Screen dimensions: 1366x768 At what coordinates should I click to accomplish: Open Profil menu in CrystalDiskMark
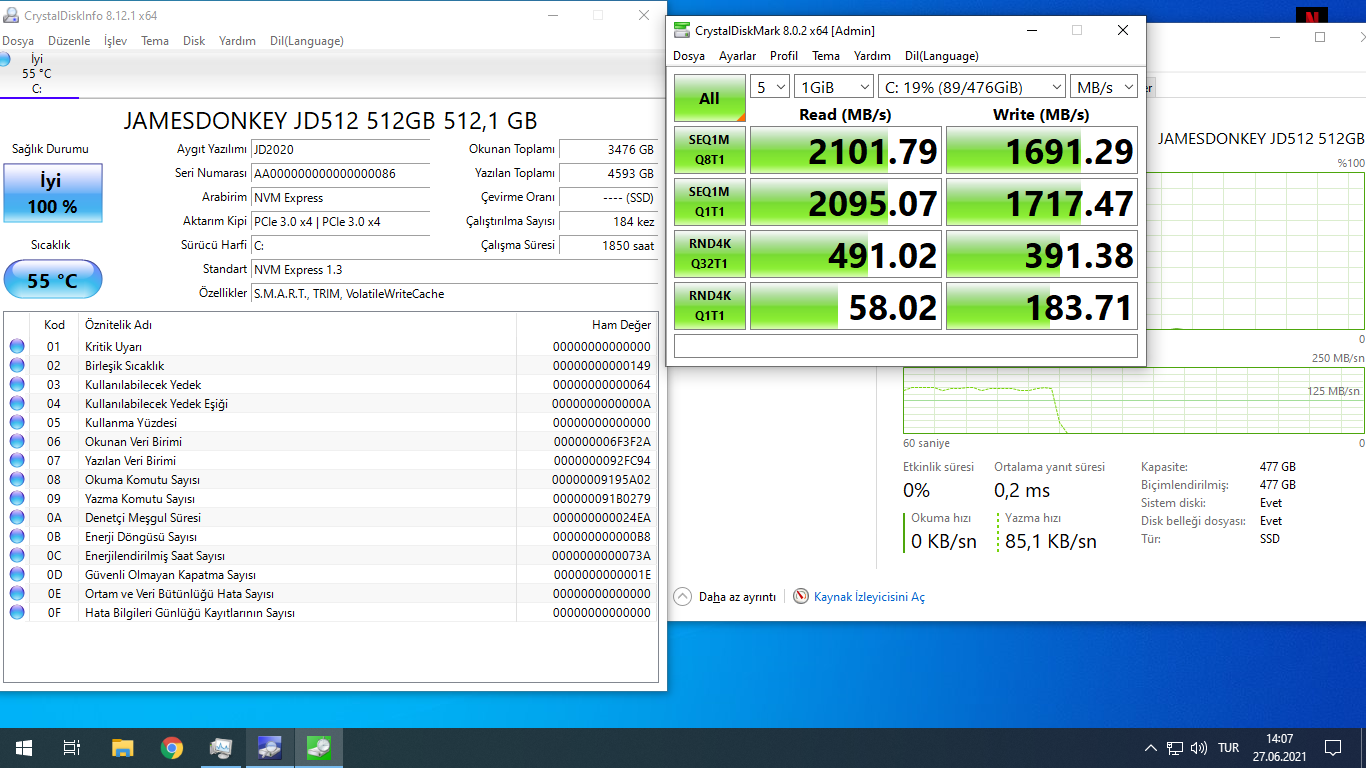pyautogui.click(x=784, y=56)
